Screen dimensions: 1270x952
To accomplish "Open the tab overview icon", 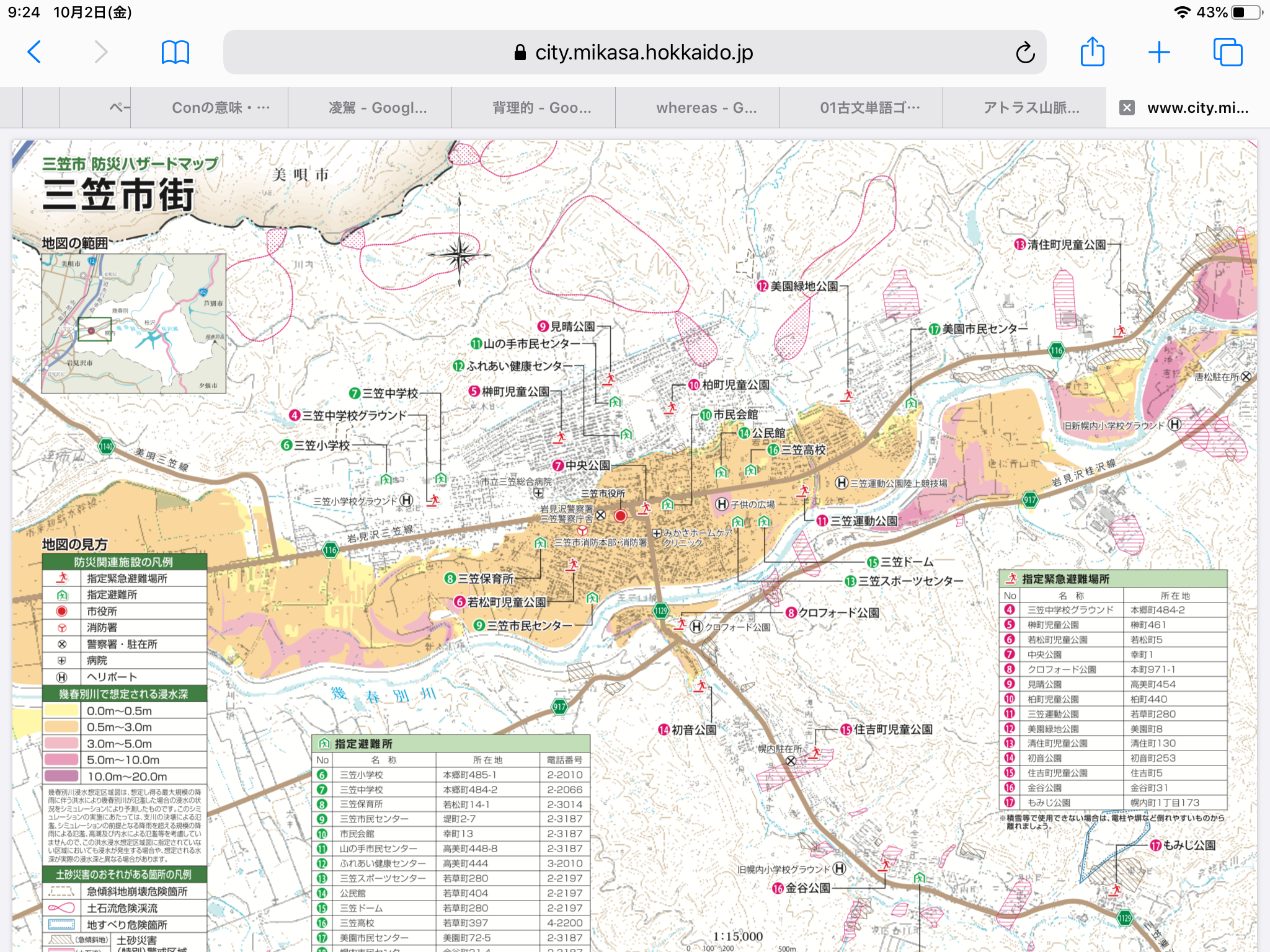I will (1227, 52).
